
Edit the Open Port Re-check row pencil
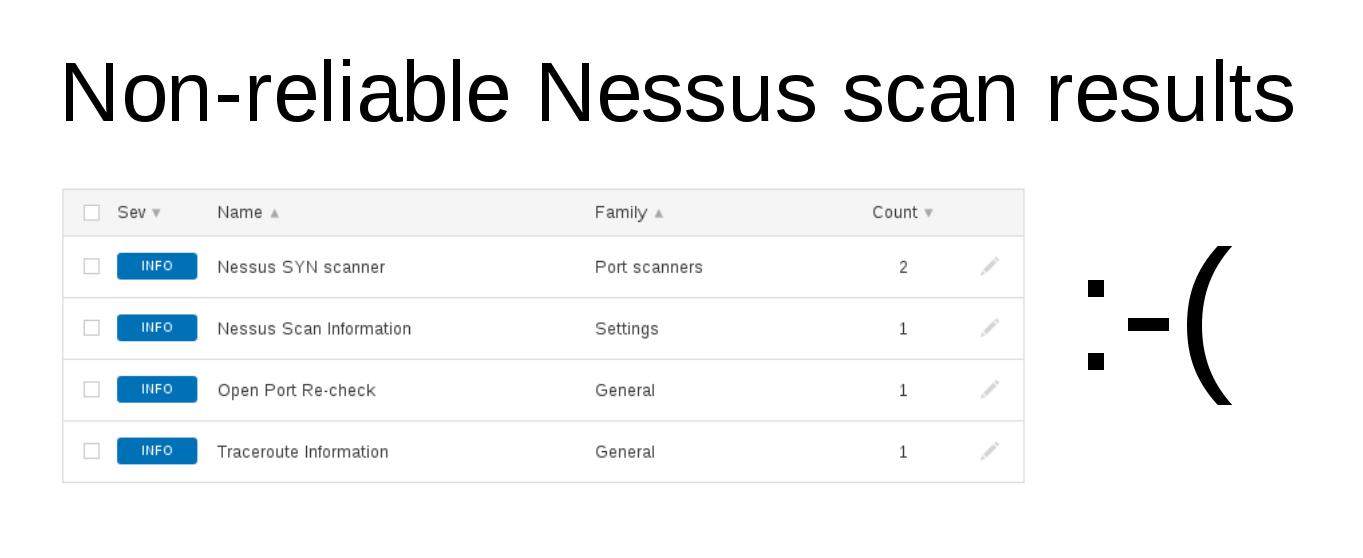[989, 389]
